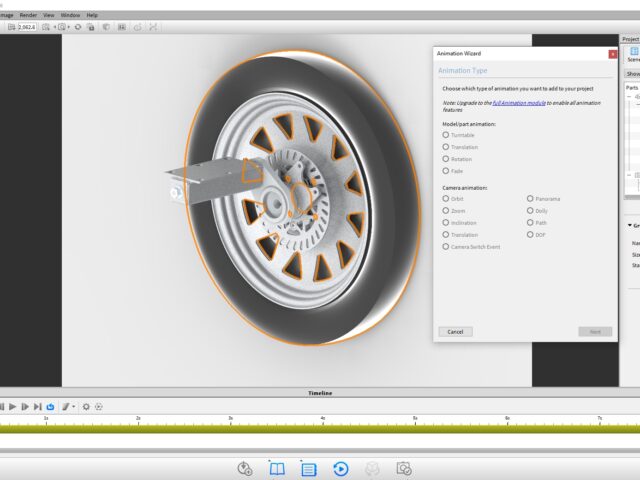The width and height of the screenshot is (640, 480).
Task: Open timeline settings gear icon
Action: pyautogui.click(x=86, y=407)
